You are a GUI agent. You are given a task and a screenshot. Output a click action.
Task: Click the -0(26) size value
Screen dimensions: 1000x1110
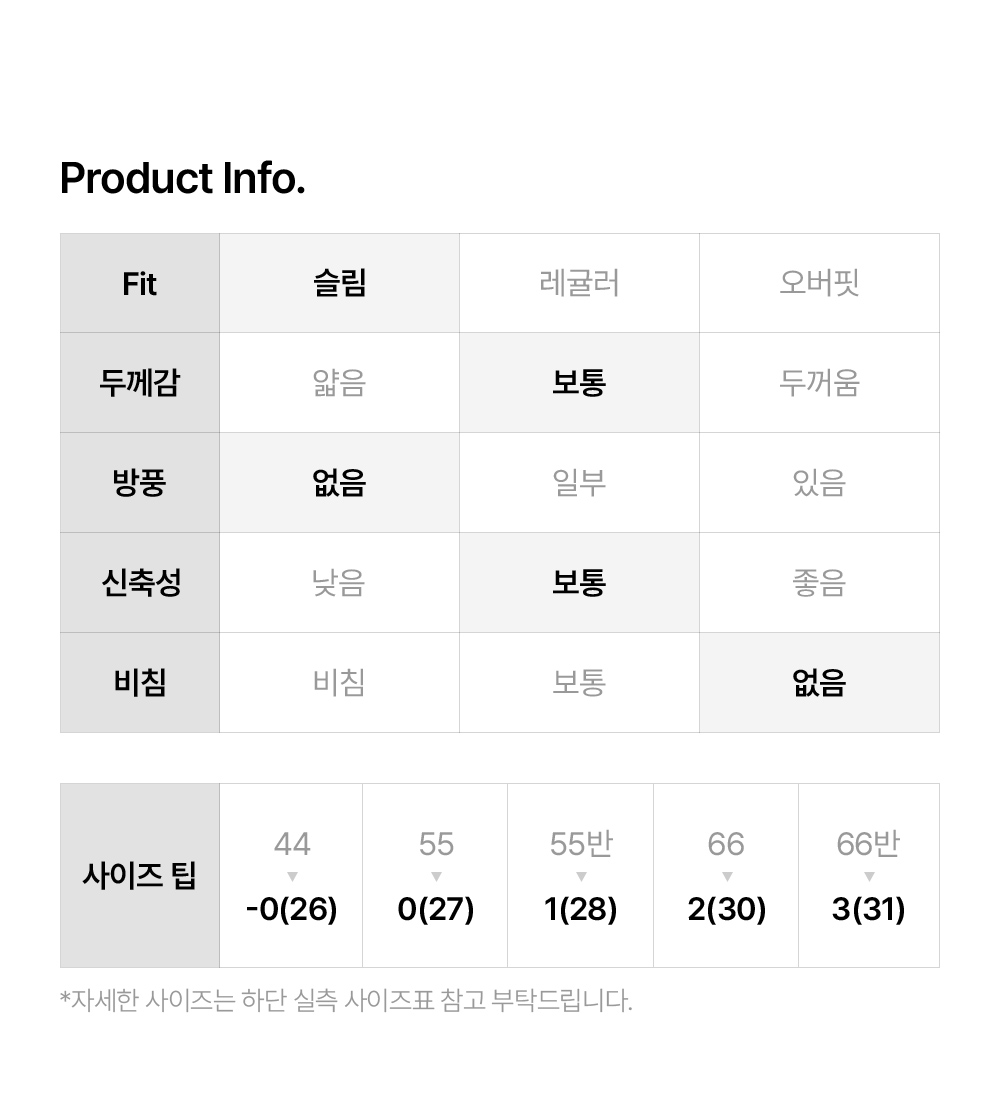[x=292, y=910]
